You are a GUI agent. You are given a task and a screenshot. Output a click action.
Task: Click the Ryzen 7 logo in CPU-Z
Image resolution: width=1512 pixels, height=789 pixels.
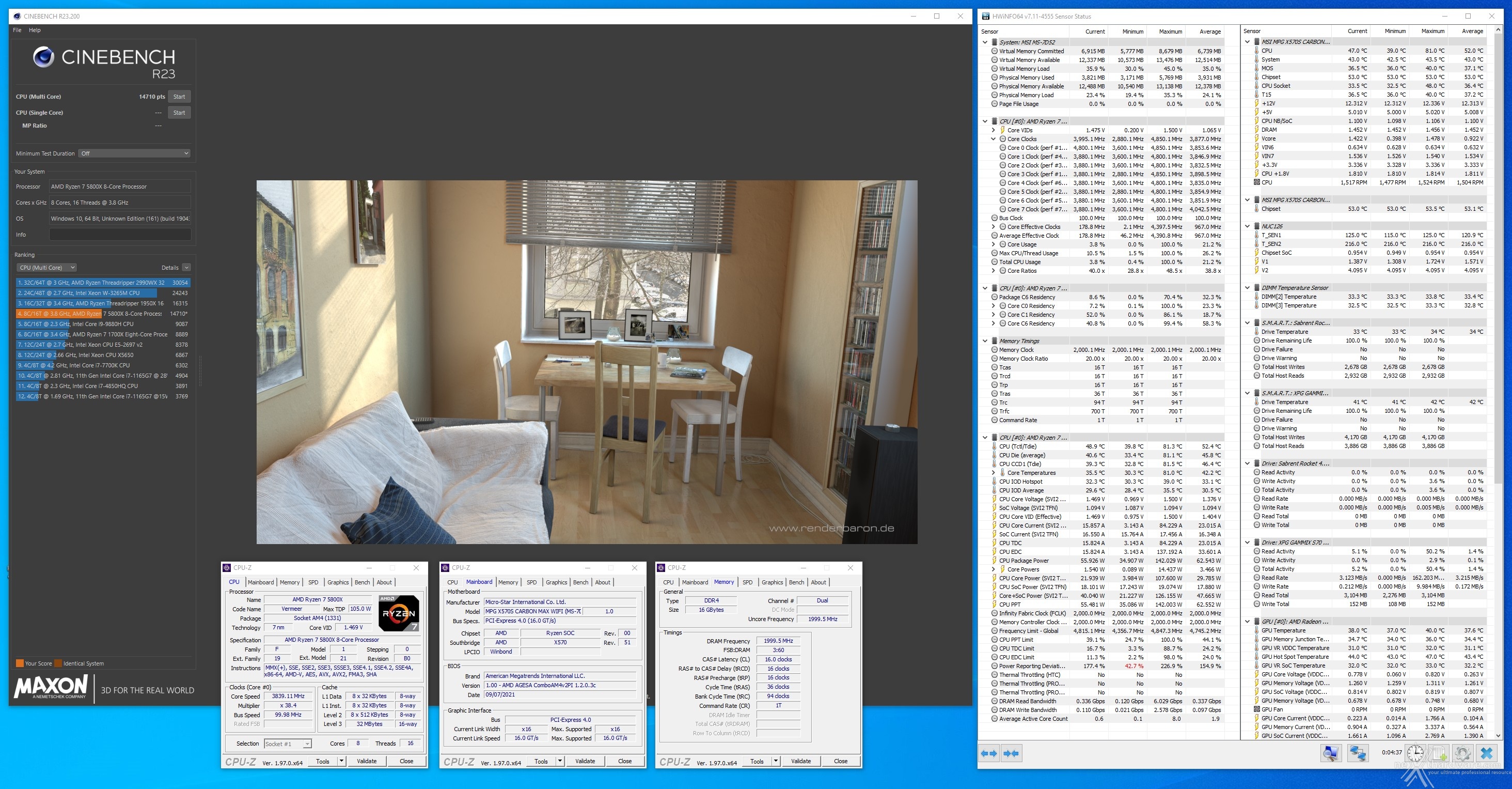[399, 613]
